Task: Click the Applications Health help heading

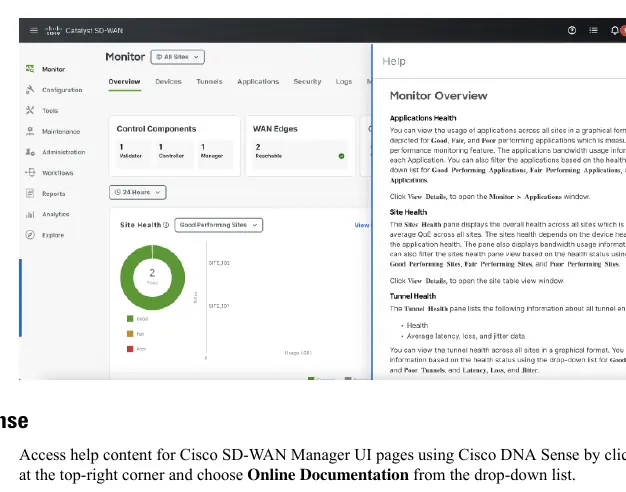Action: pos(423,118)
